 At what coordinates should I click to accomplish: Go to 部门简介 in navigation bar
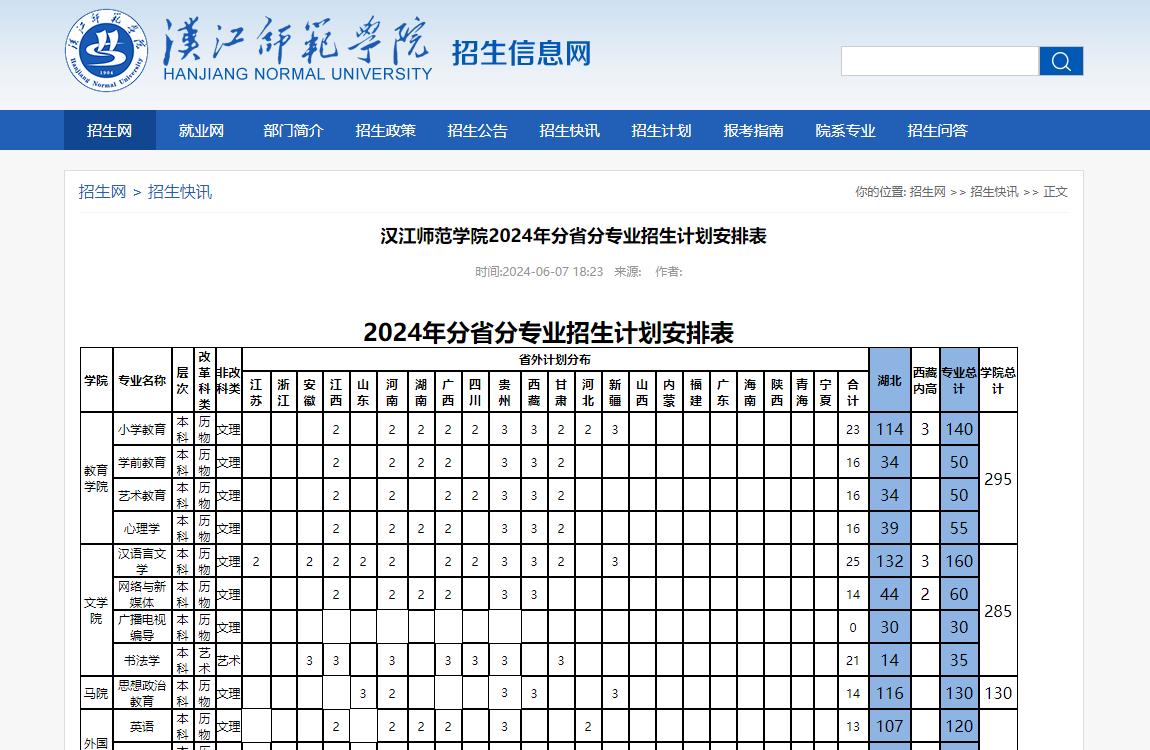(x=293, y=130)
